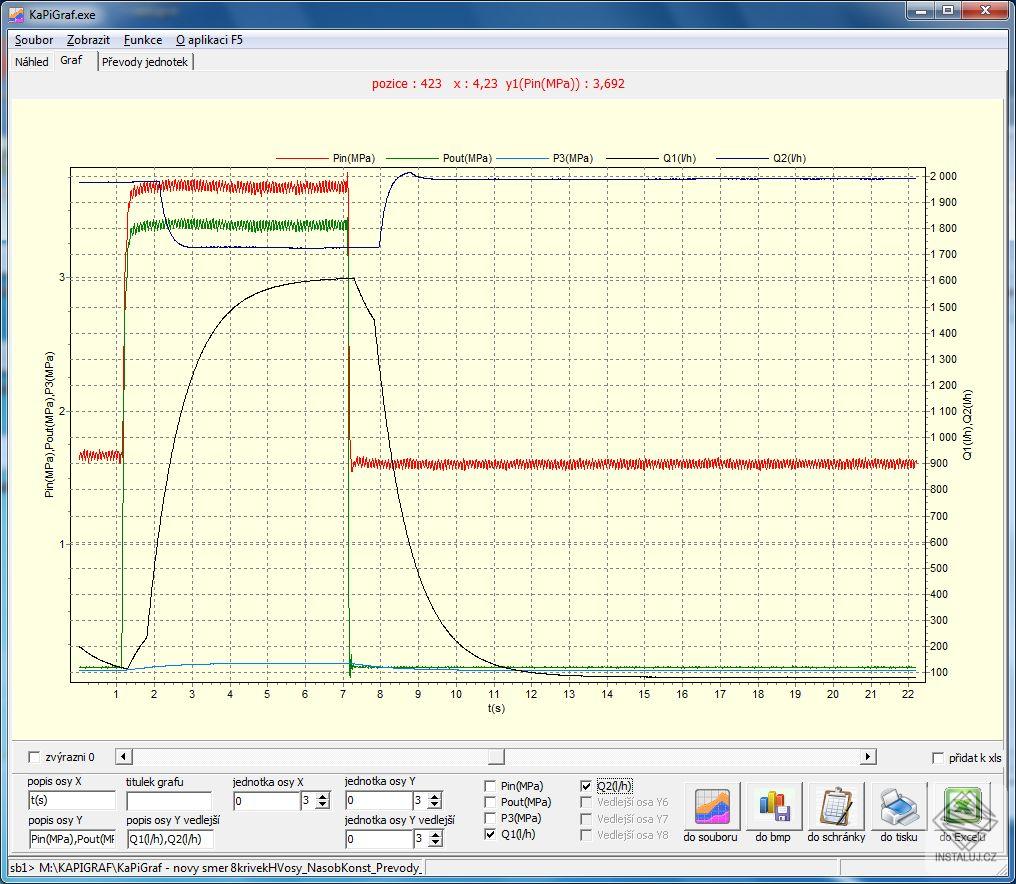The height and width of the screenshot is (884, 1016).
Task: Click the spinner arrows for 'jednotka osy X'
Action: tap(322, 801)
